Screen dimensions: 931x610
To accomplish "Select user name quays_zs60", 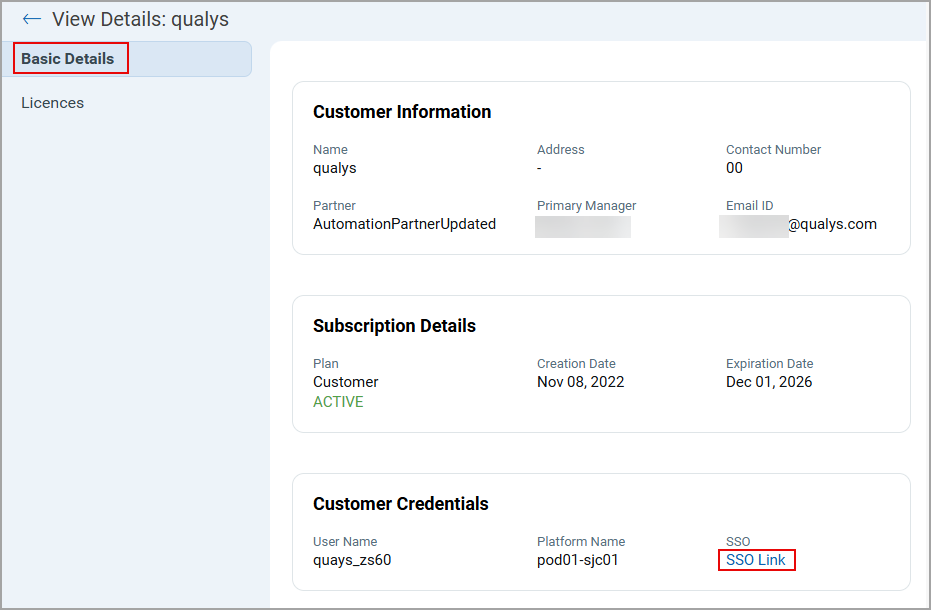I will (x=352, y=560).
